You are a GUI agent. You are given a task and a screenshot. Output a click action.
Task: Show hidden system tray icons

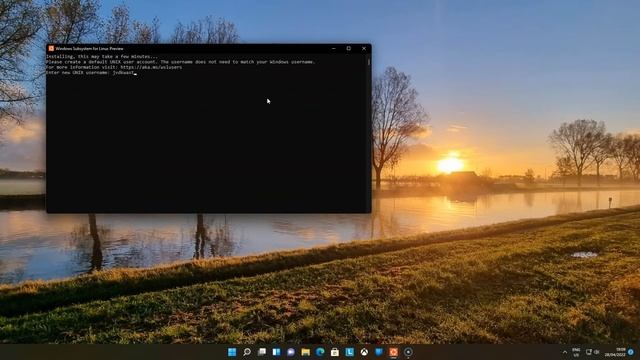565,352
